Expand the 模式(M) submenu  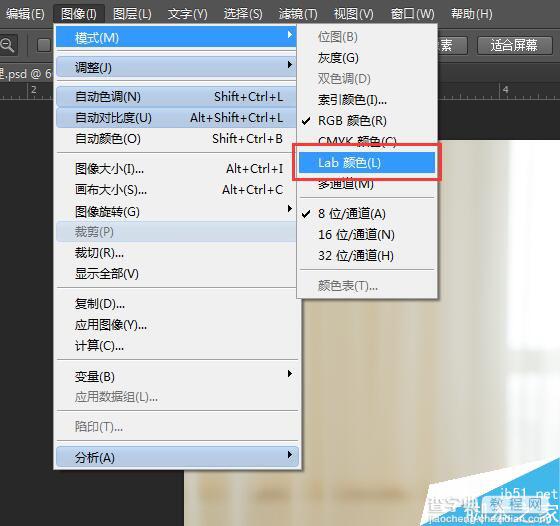pos(176,37)
